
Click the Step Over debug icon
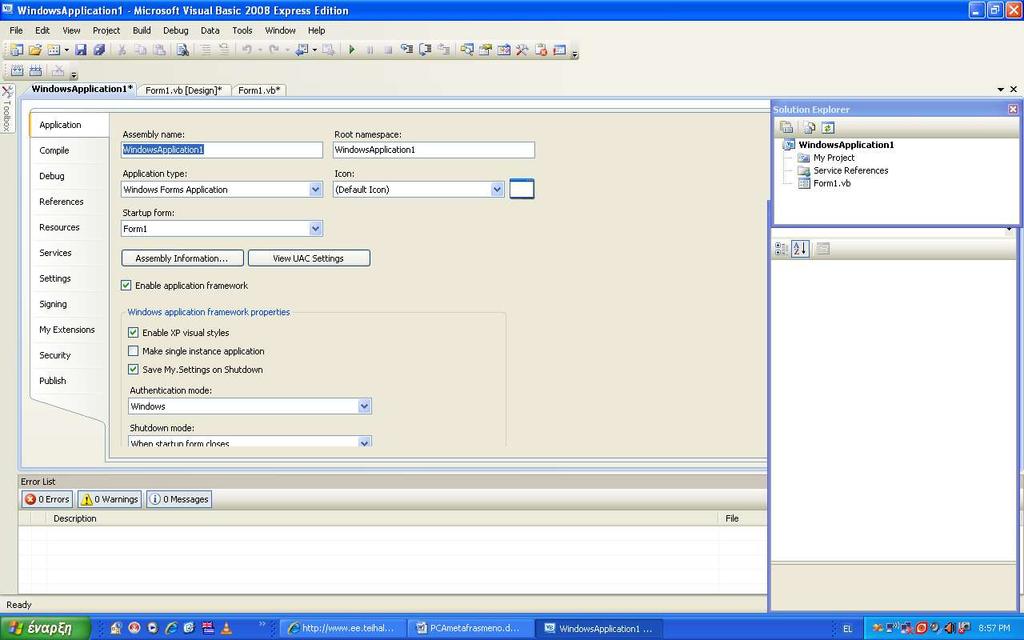[x=425, y=50]
